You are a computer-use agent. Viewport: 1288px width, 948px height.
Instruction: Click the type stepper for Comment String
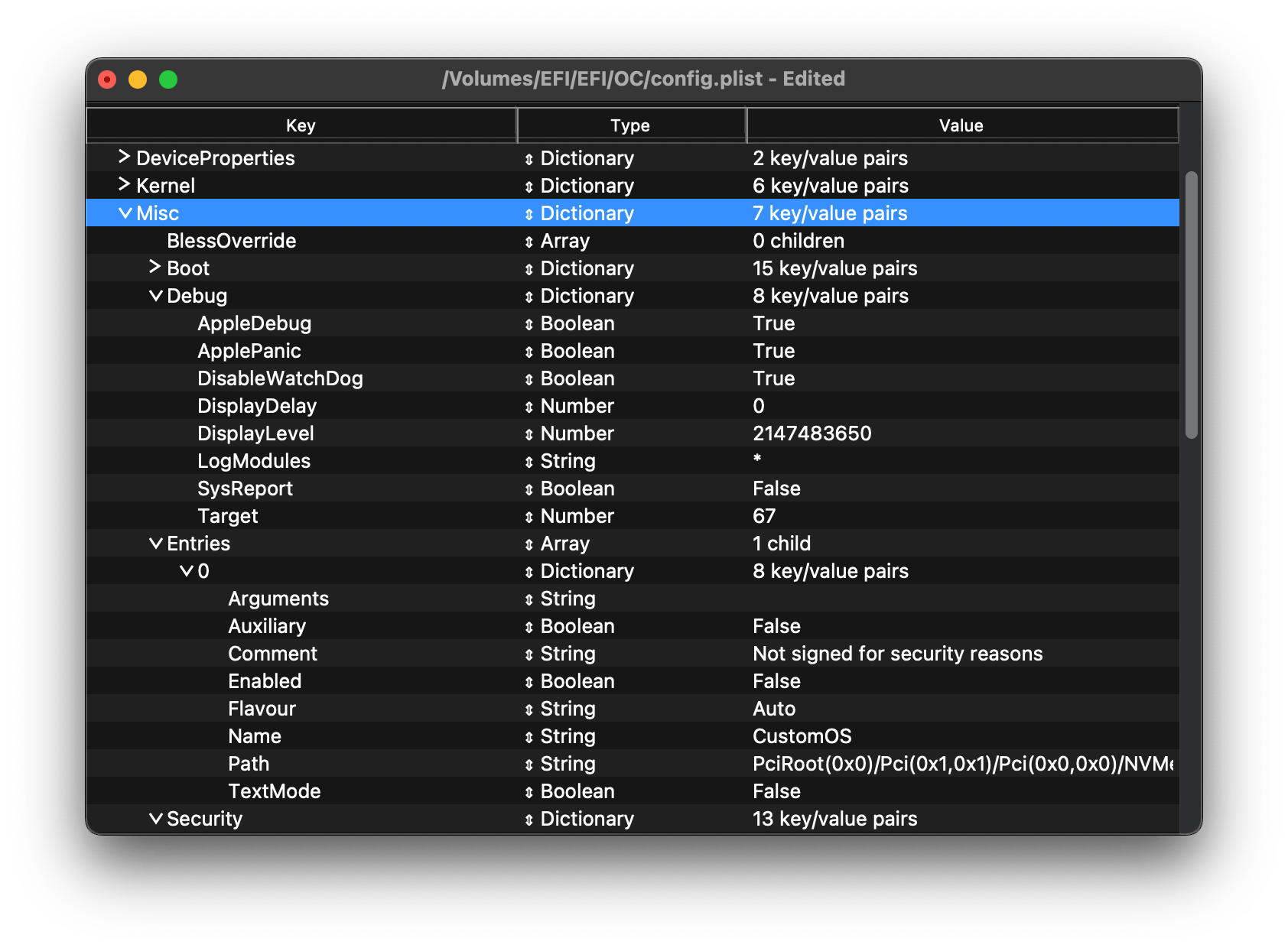[529, 654]
